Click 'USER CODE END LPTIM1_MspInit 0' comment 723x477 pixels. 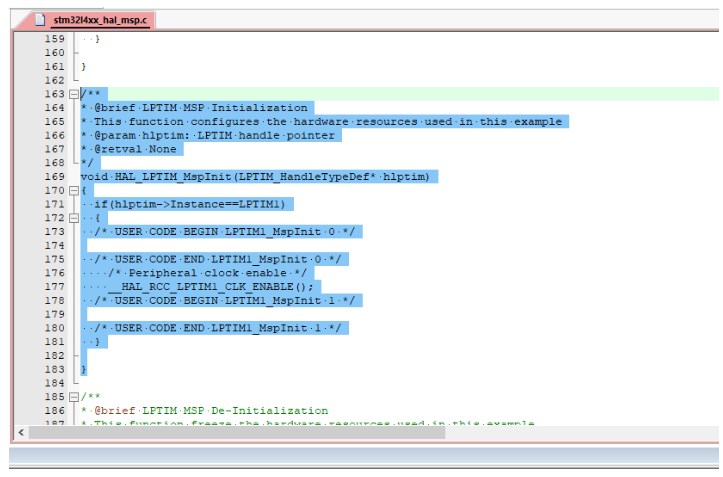pyautogui.click(x=218, y=259)
